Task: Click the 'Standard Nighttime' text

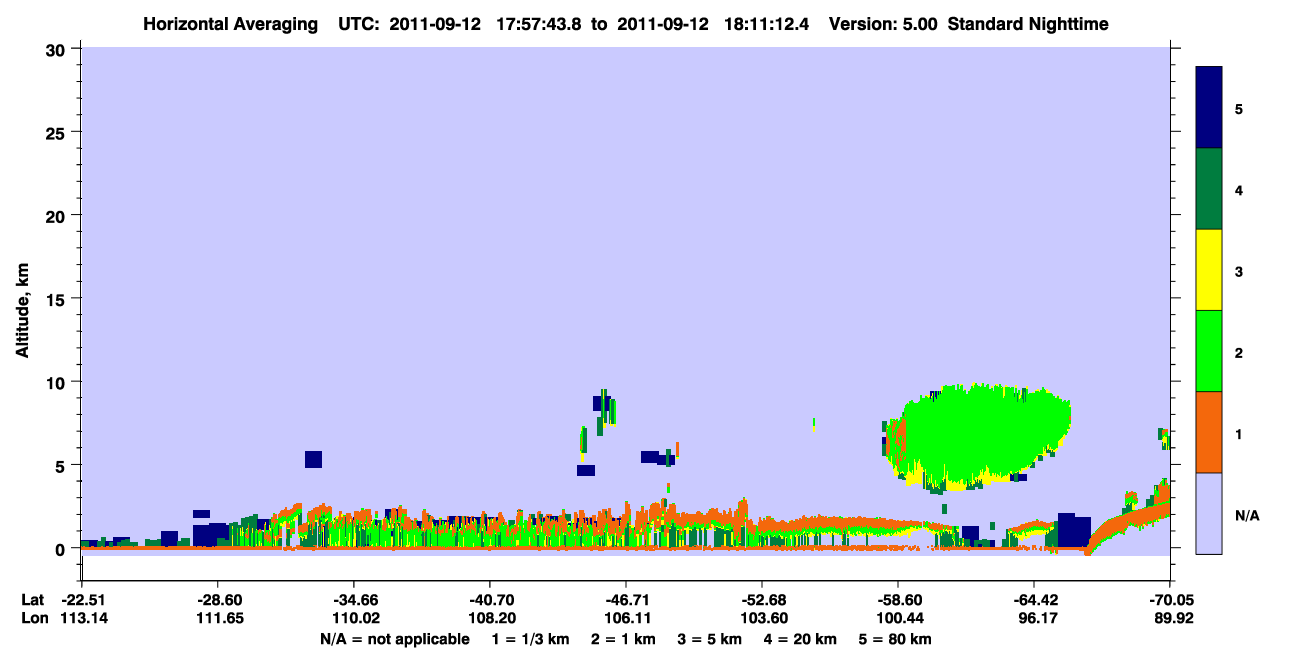Action: [1028, 24]
